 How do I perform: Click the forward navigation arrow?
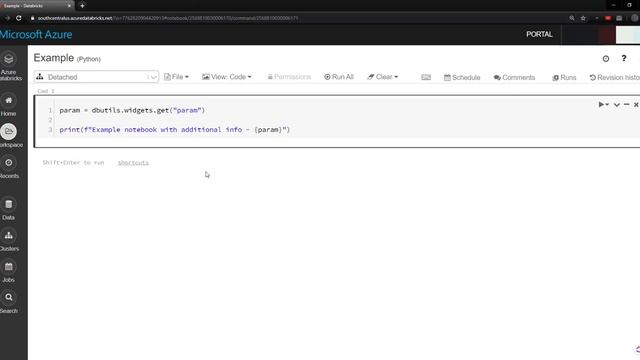click(x=7, y=18)
